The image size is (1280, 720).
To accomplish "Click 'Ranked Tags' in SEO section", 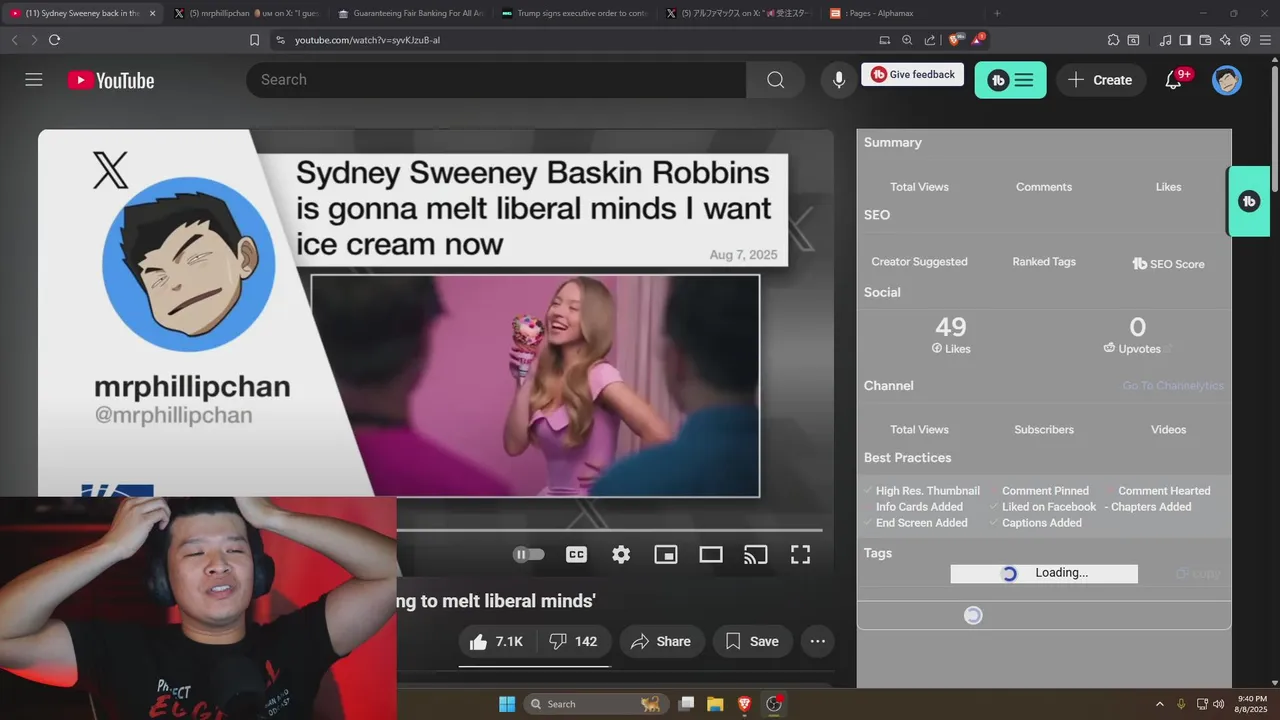I will pyautogui.click(x=1044, y=262).
